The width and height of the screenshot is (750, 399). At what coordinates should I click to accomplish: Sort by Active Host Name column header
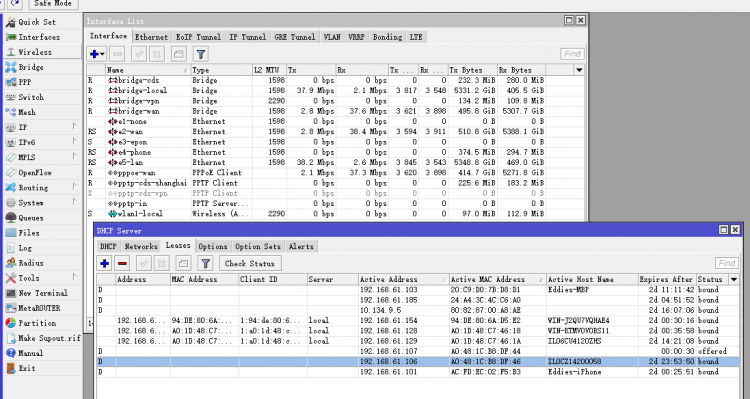coord(592,279)
